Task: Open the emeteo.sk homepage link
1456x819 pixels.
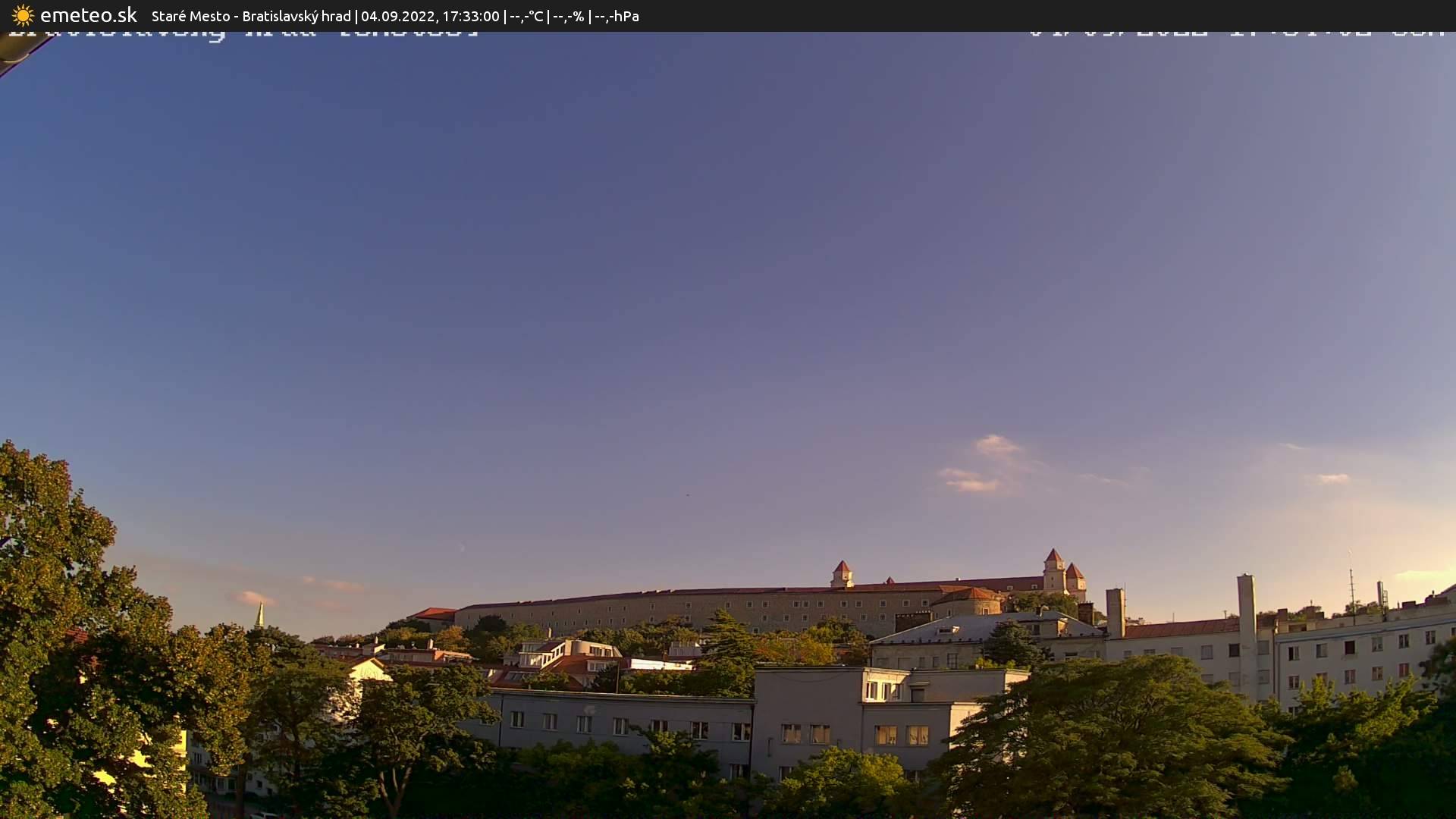Action: coord(89,15)
